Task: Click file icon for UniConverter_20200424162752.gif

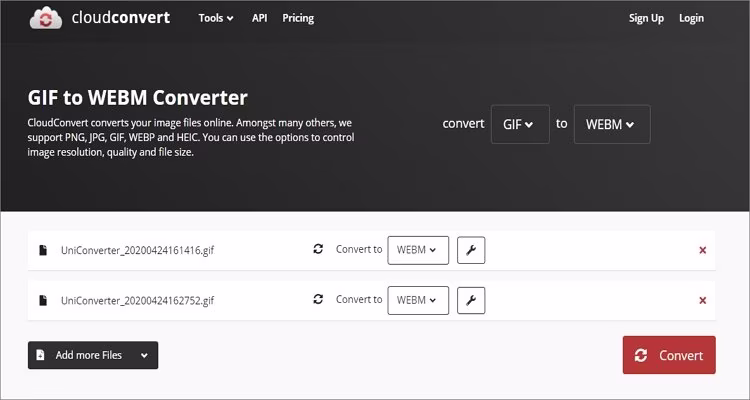Action: [x=43, y=300]
